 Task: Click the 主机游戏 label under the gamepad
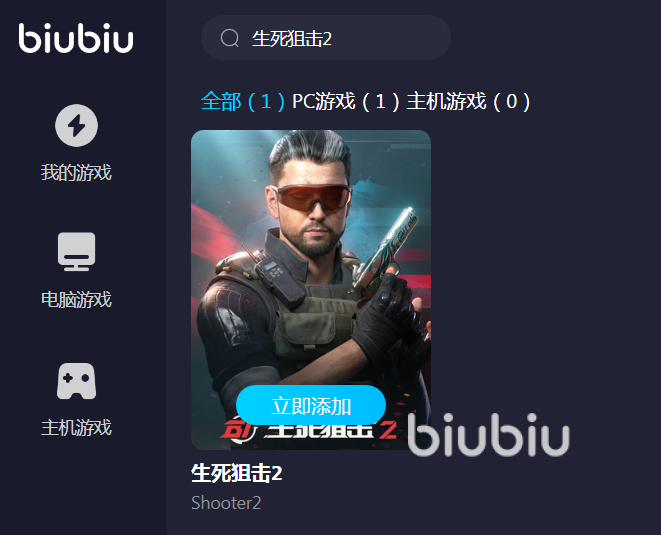76,427
